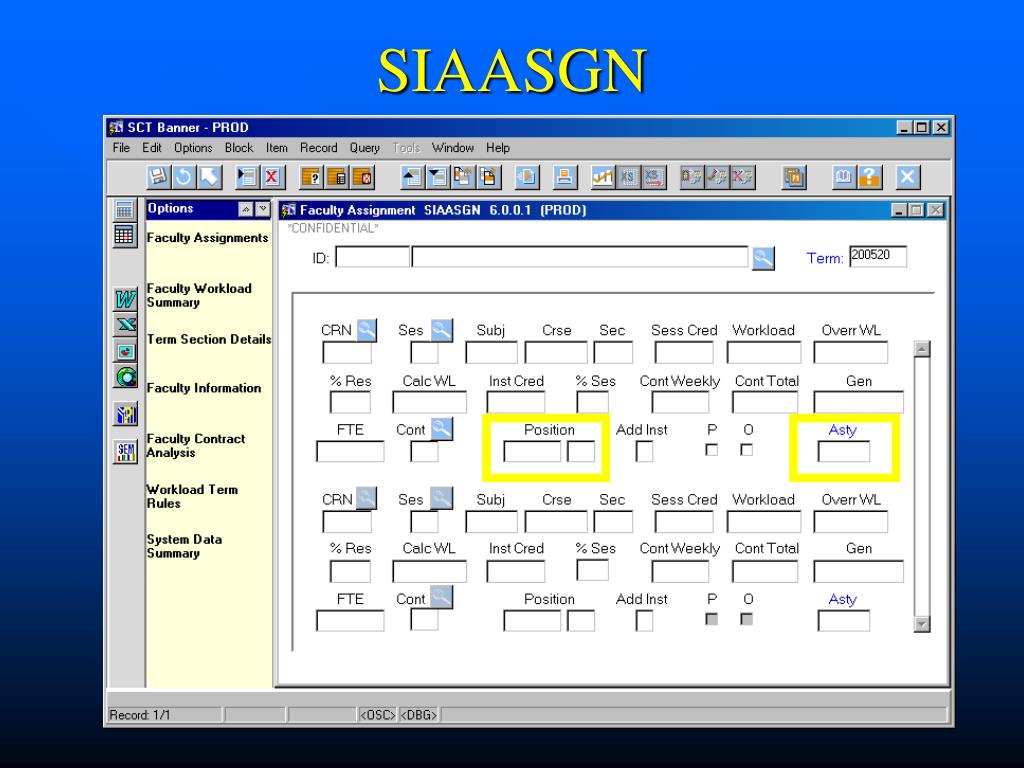Image resolution: width=1024 pixels, height=768 pixels.
Task: Toggle the second record's O checkbox
Action: tap(746, 618)
